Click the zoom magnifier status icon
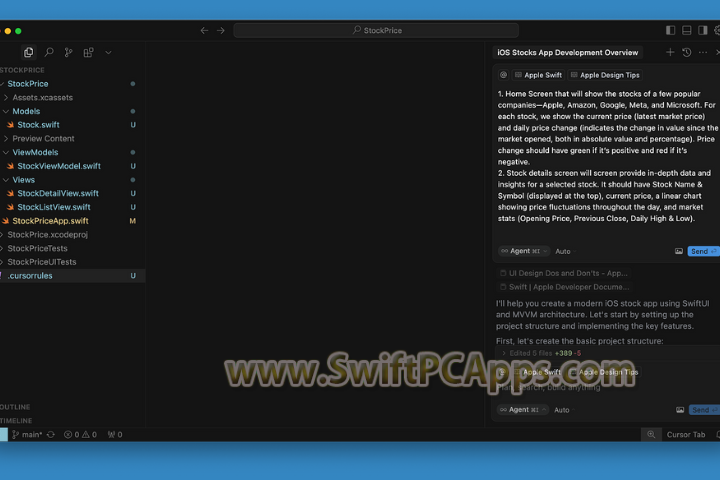This screenshot has height=480, width=720. click(651, 435)
